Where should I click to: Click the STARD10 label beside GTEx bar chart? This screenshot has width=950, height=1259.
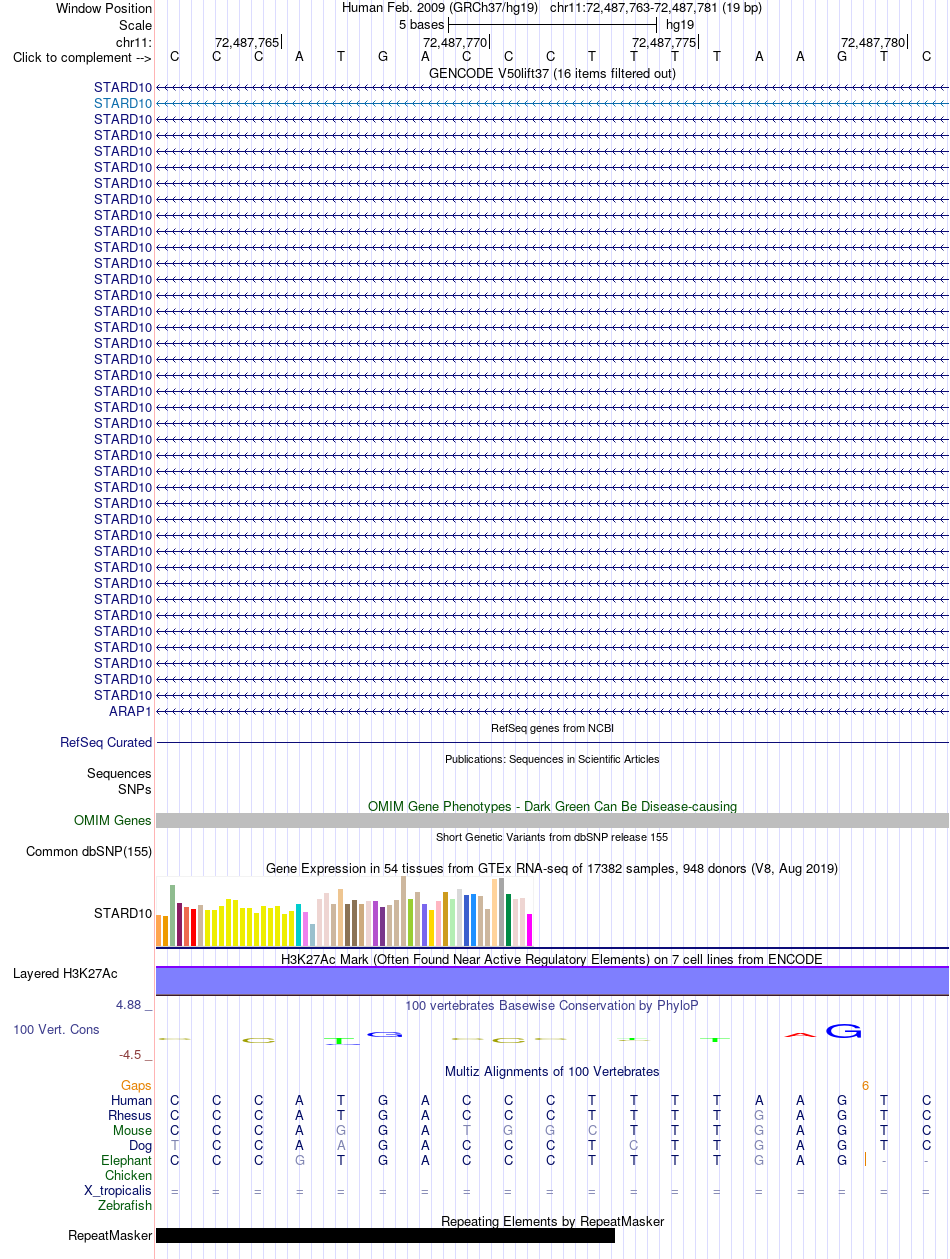point(123,914)
